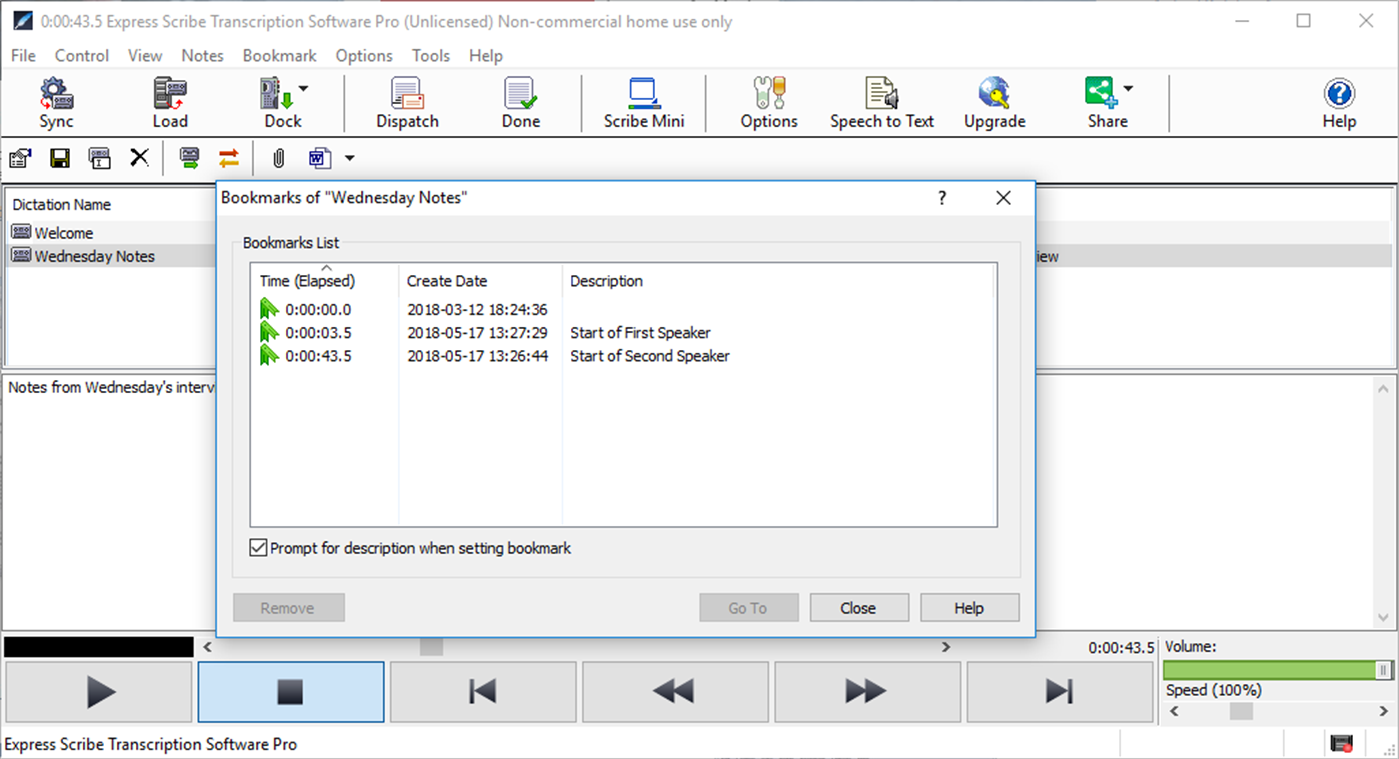Select the Start of Second Speaker bookmark

point(649,356)
